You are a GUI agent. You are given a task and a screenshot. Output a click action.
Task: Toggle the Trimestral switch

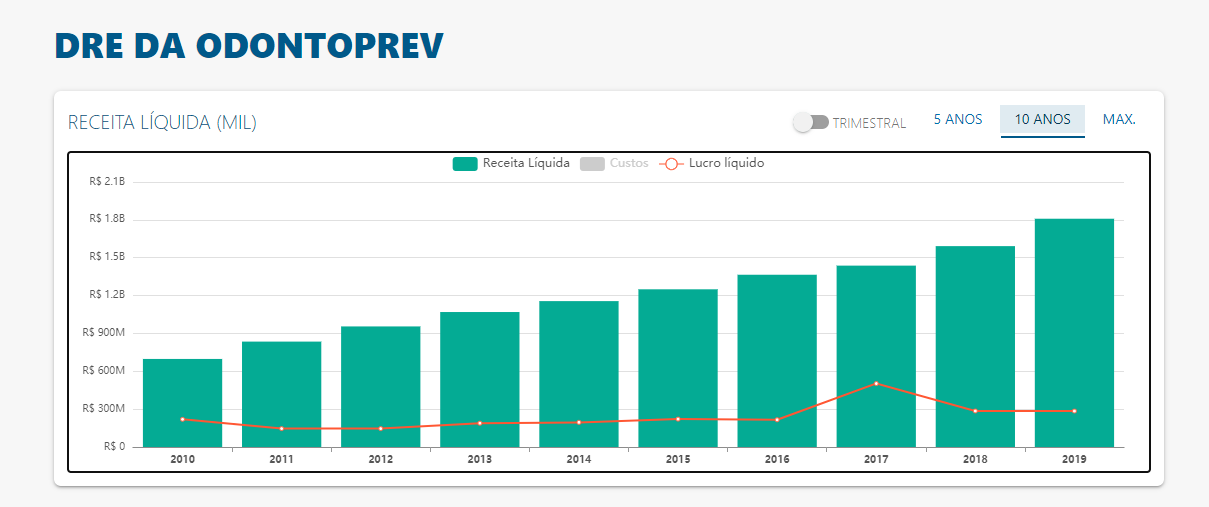(811, 122)
